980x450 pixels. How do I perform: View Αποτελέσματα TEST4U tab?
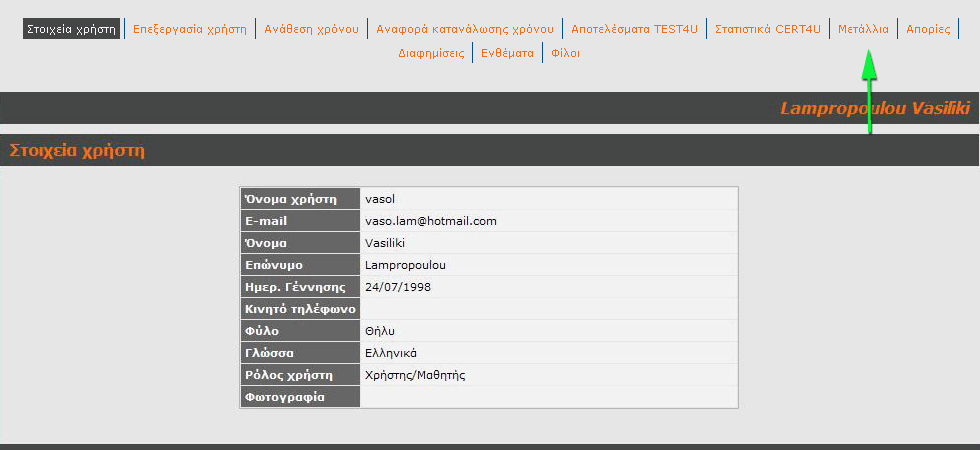tap(634, 29)
